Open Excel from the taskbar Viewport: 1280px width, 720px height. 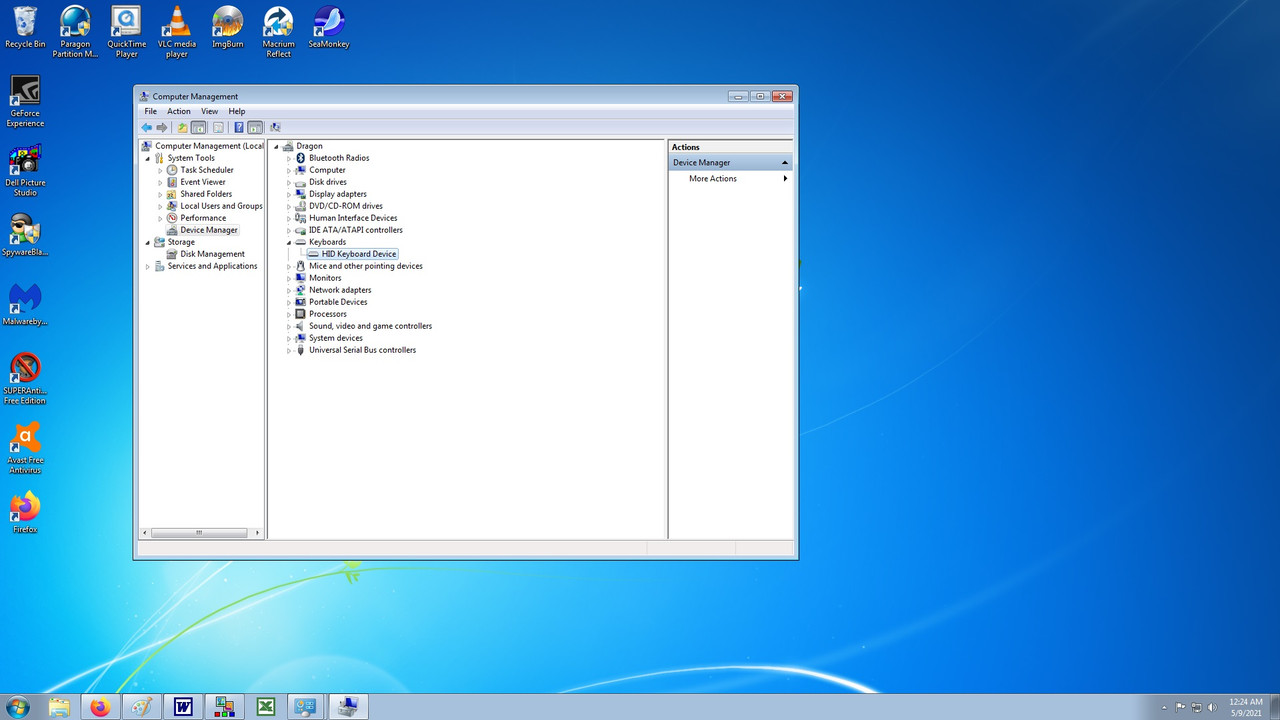click(266, 707)
